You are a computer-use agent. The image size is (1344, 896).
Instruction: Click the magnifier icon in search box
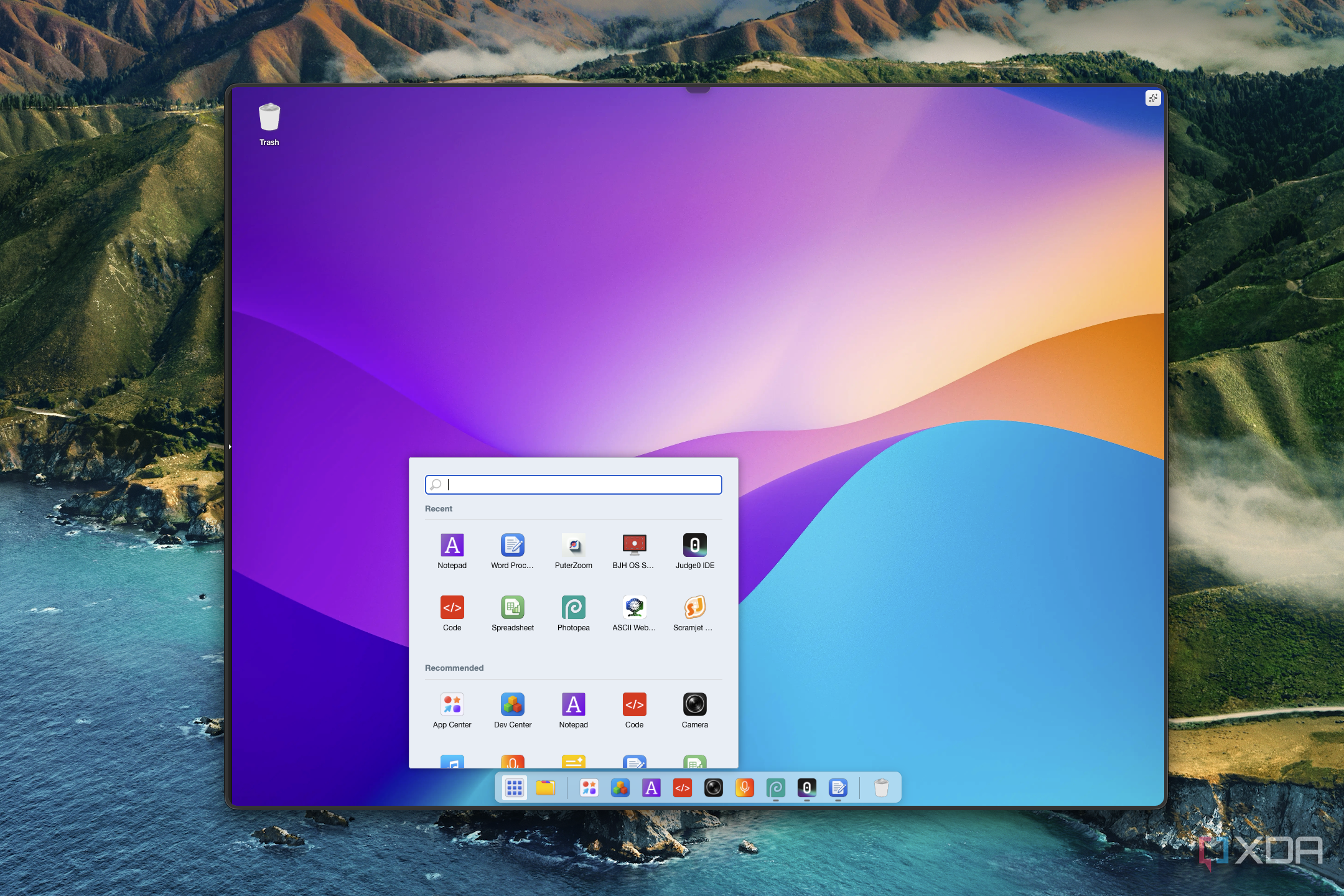436,485
